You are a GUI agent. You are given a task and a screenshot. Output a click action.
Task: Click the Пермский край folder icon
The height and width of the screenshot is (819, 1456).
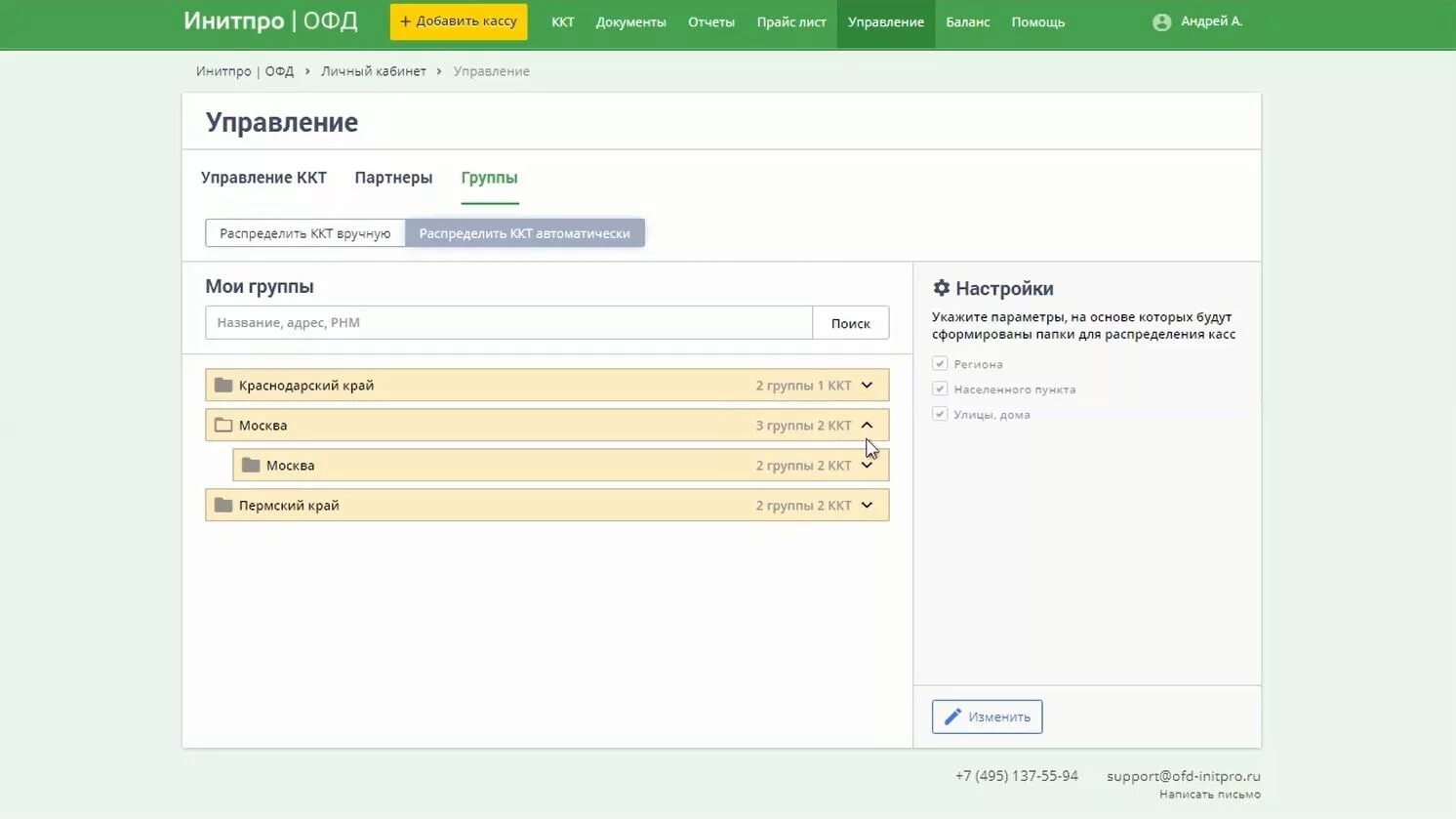(x=223, y=505)
